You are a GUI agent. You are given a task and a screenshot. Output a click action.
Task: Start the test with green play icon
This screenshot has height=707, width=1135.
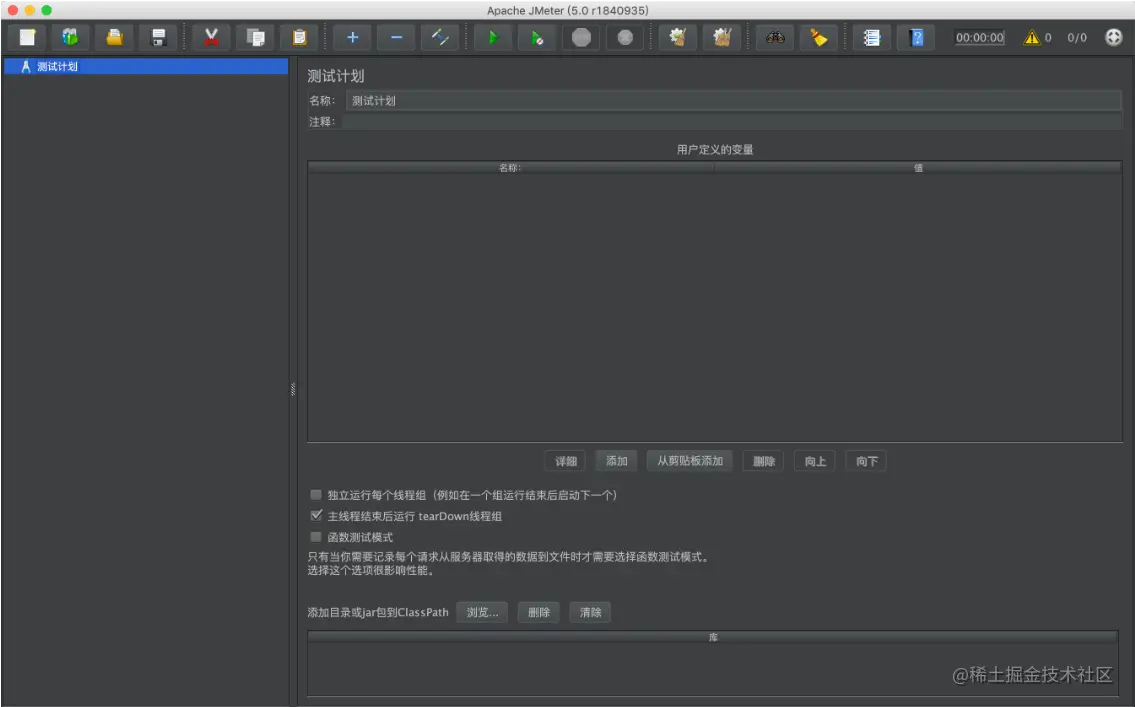493,38
